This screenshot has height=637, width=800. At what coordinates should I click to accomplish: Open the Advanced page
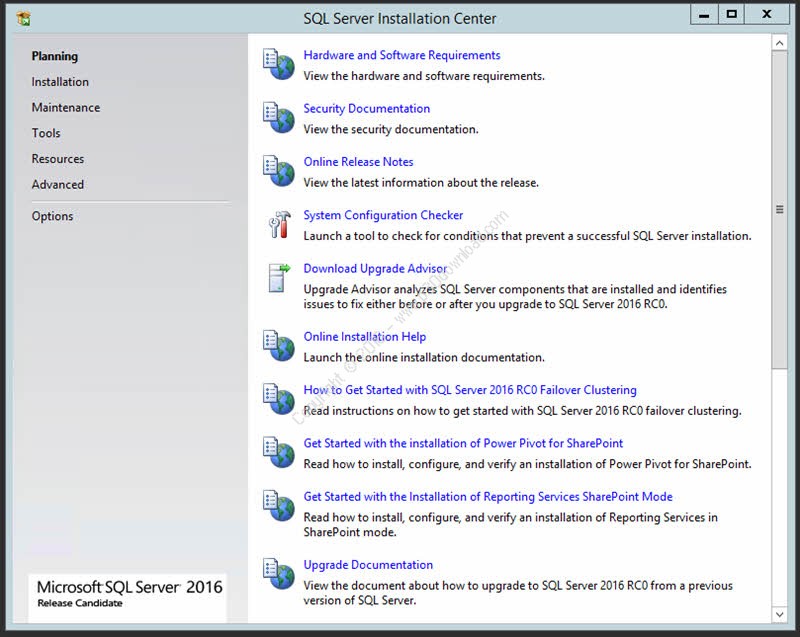pos(58,185)
